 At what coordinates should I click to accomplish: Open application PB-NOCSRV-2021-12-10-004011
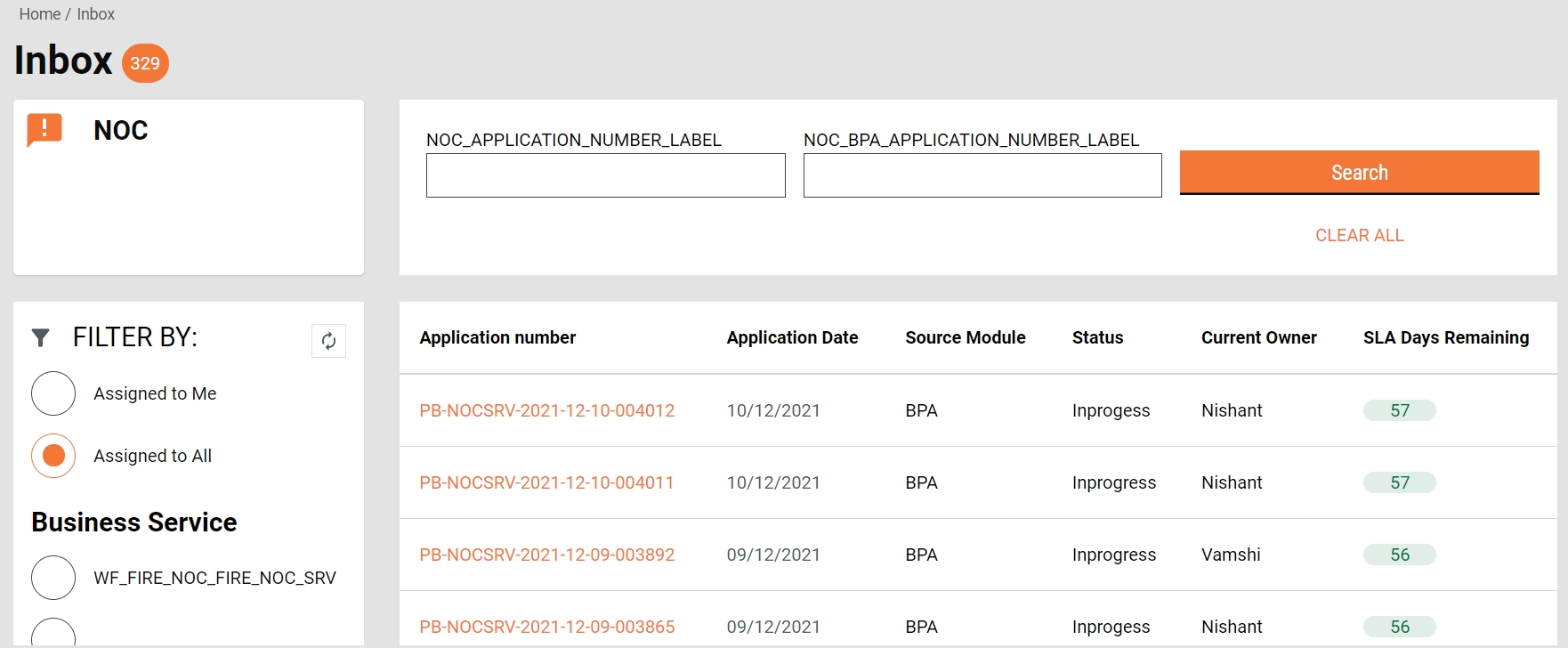pos(546,482)
